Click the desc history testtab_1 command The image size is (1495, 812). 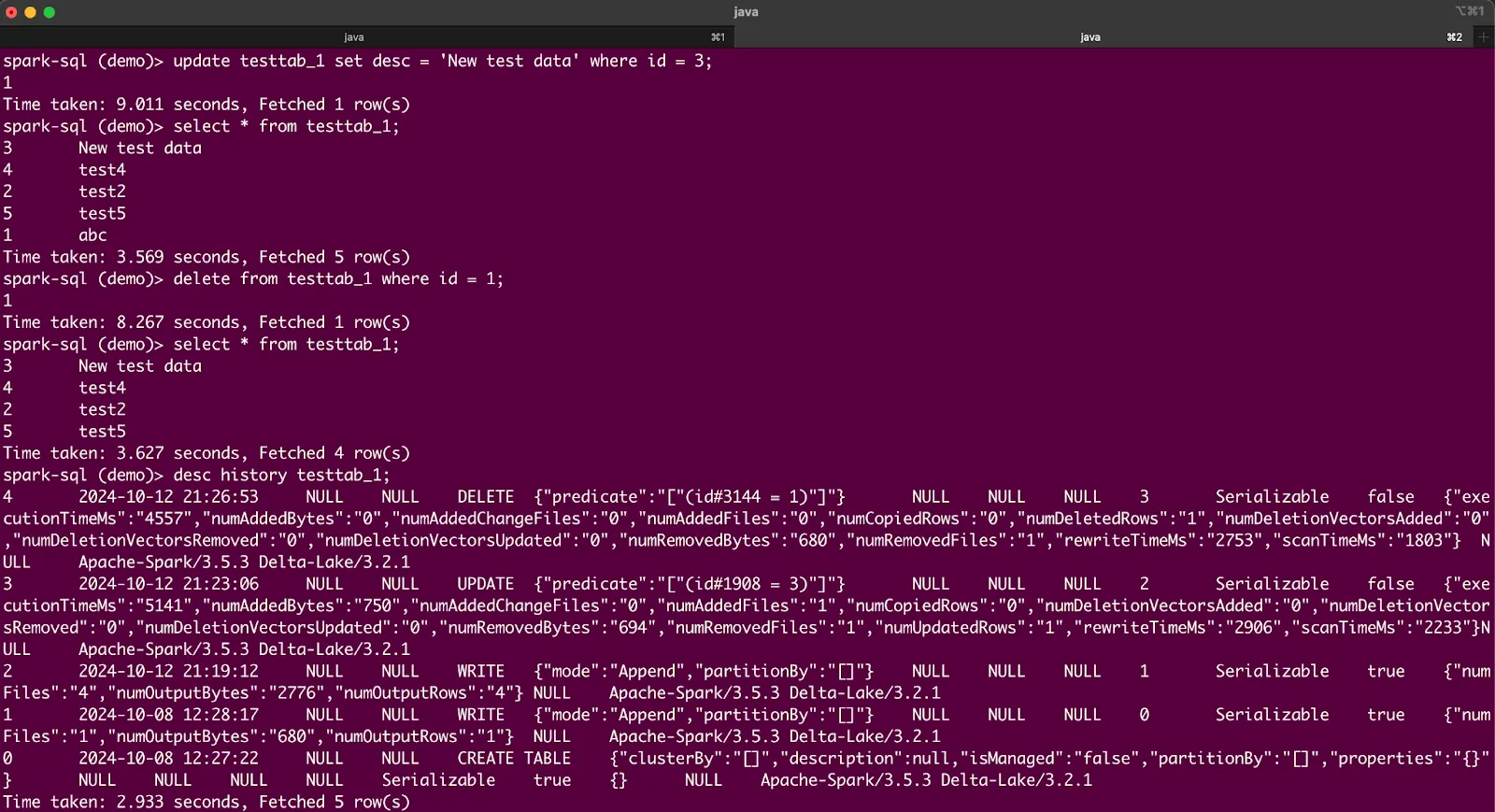(x=280, y=475)
